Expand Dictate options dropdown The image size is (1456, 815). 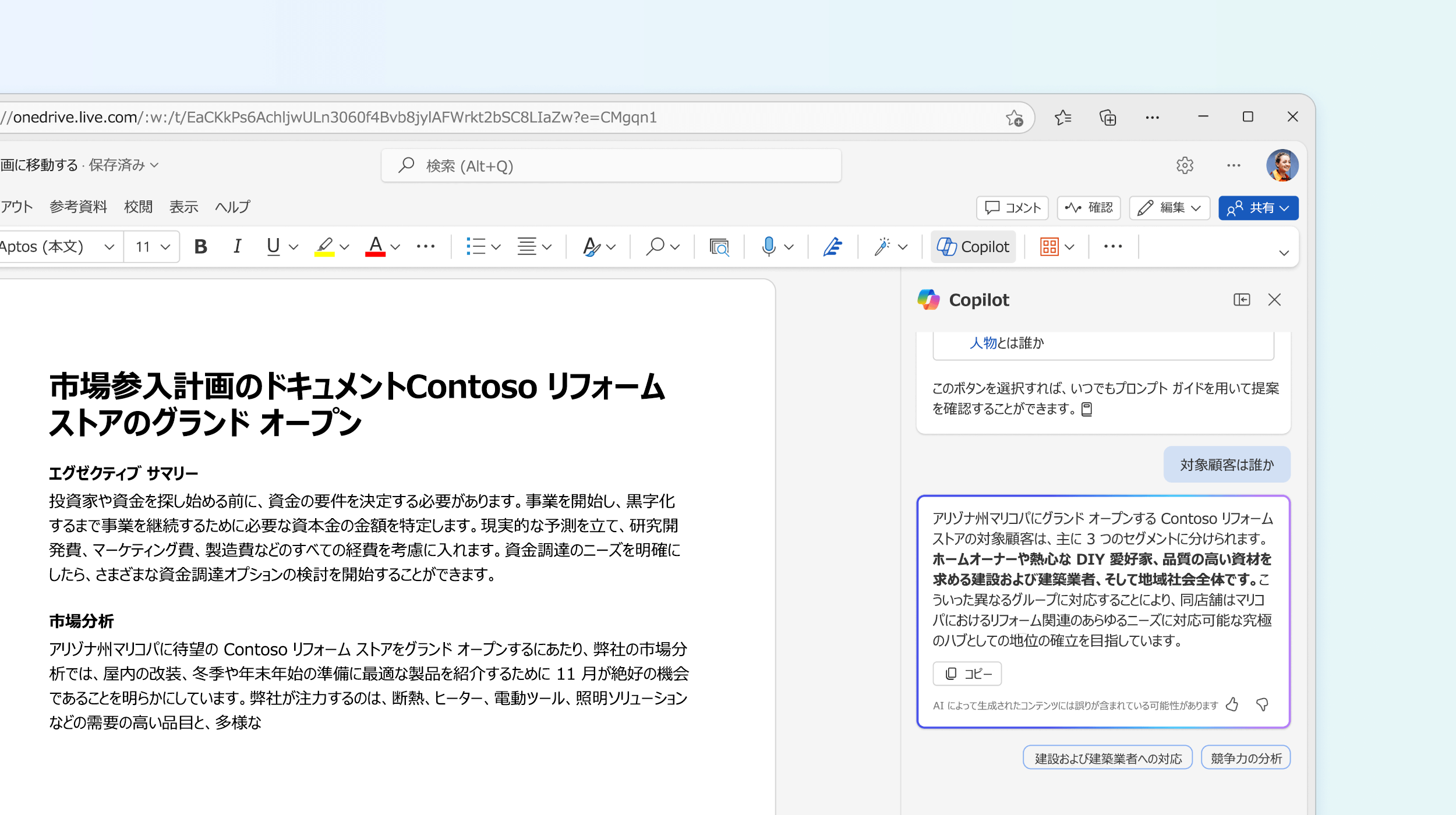pos(789,247)
